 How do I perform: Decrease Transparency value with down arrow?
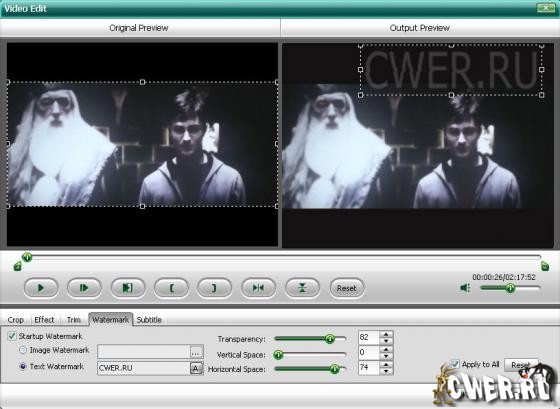(386, 341)
